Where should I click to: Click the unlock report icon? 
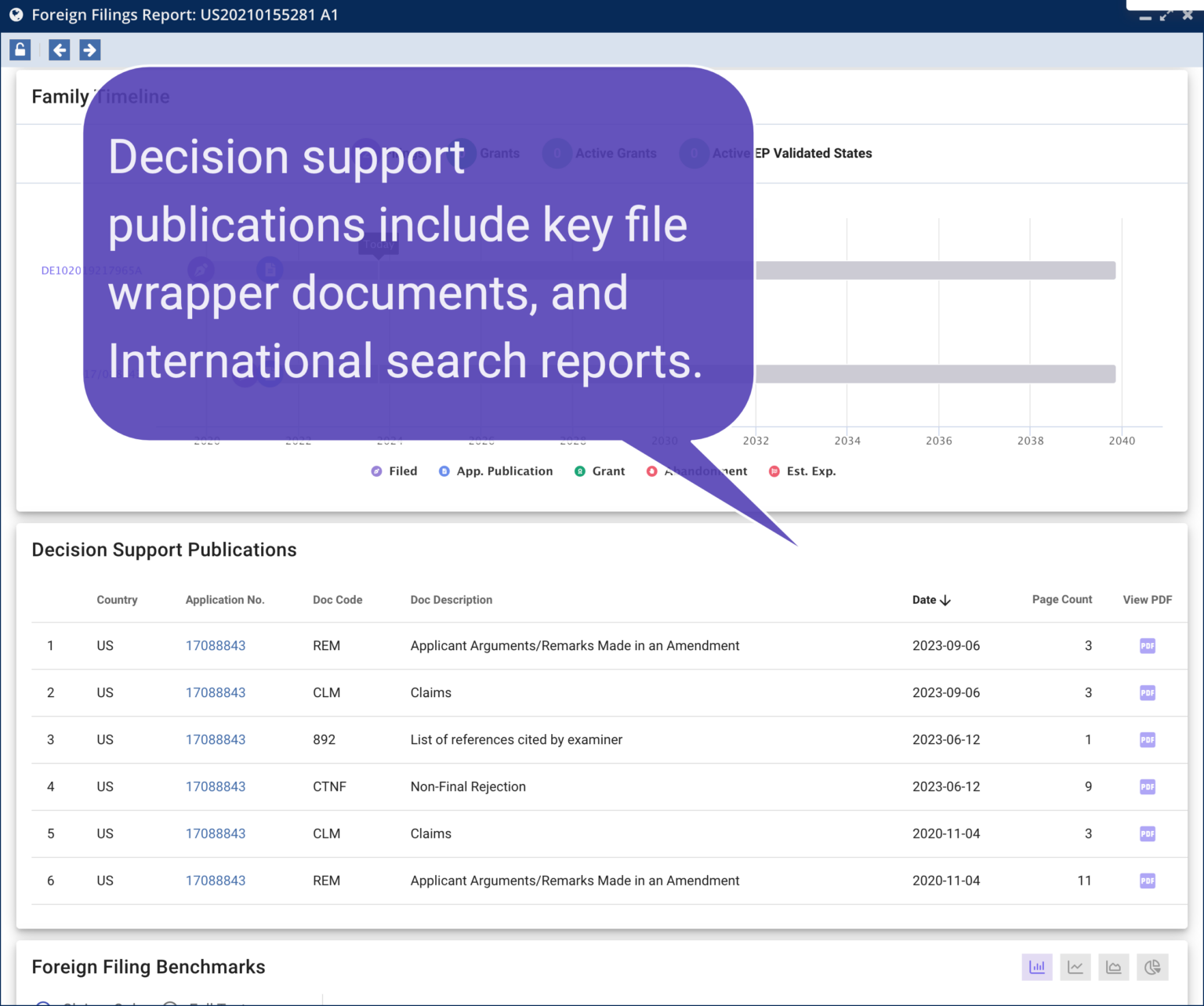20,49
